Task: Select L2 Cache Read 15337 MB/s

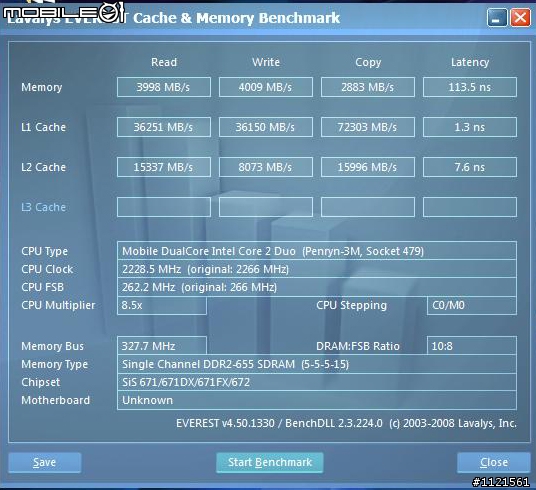Action: pyautogui.click(x=164, y=167)
